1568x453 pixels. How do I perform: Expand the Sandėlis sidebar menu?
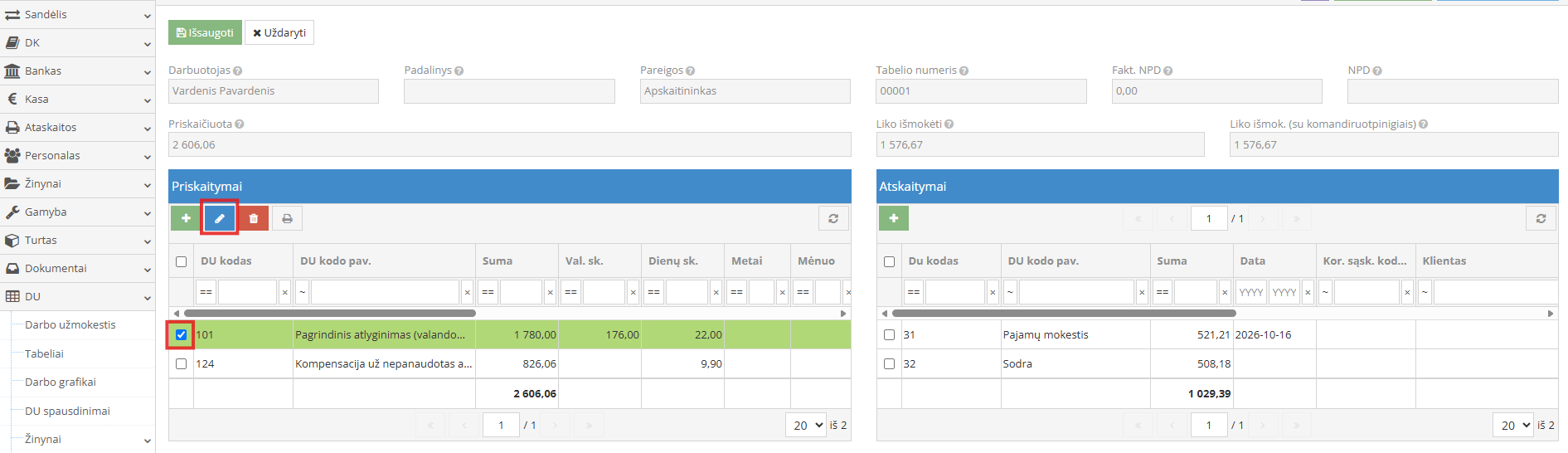pos(77,14)
